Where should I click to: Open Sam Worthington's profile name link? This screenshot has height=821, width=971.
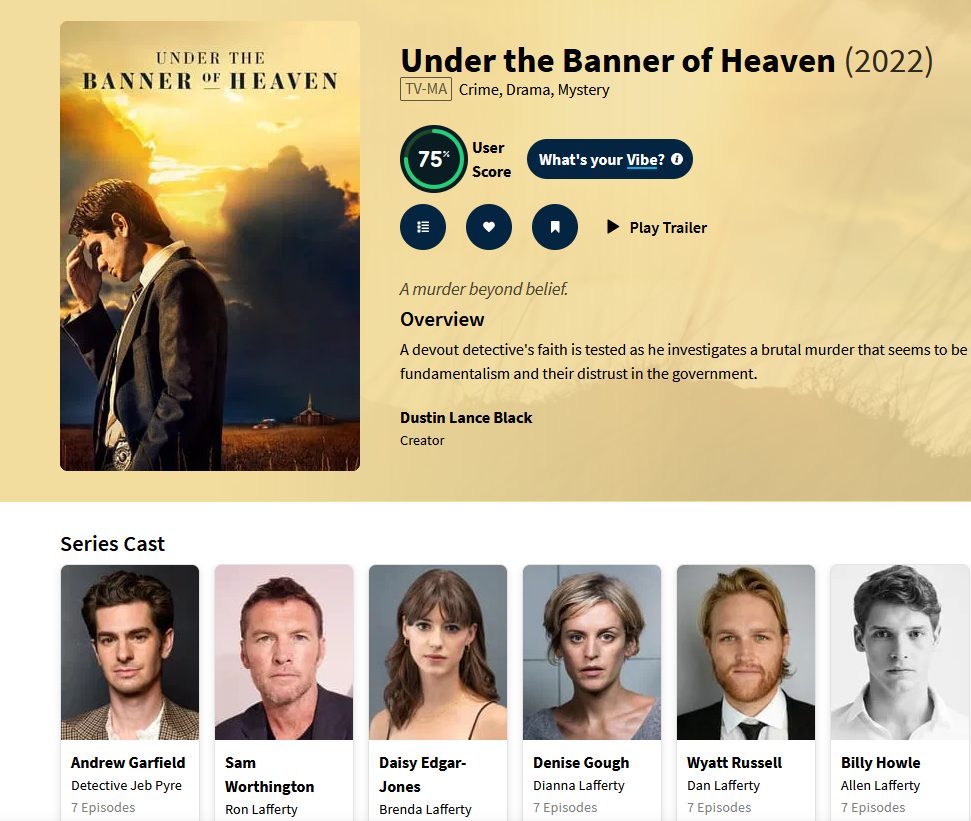pos(269,775)
